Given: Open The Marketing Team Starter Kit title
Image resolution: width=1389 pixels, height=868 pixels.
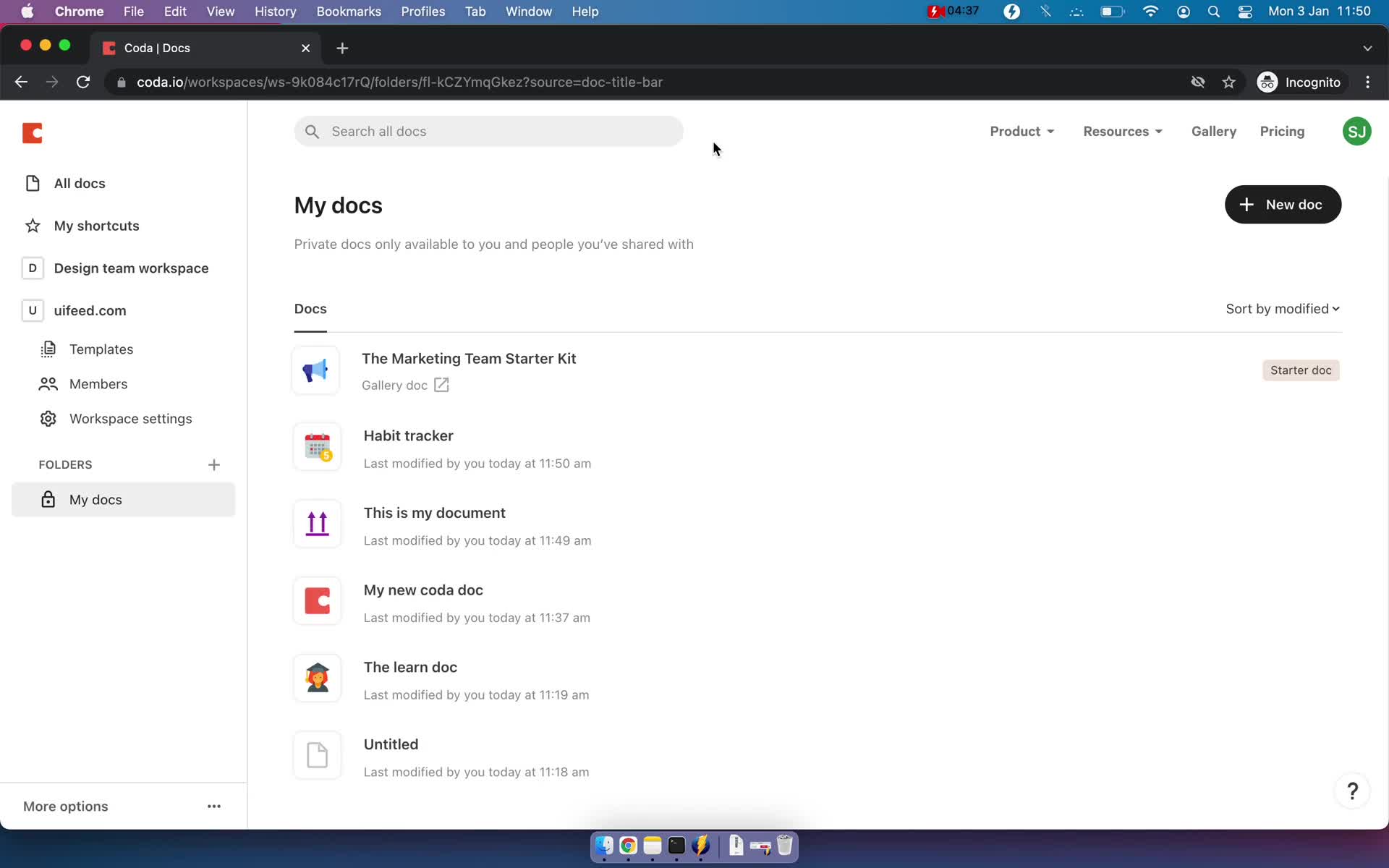Looking at the screenshot, I should [x=469, y=359].
